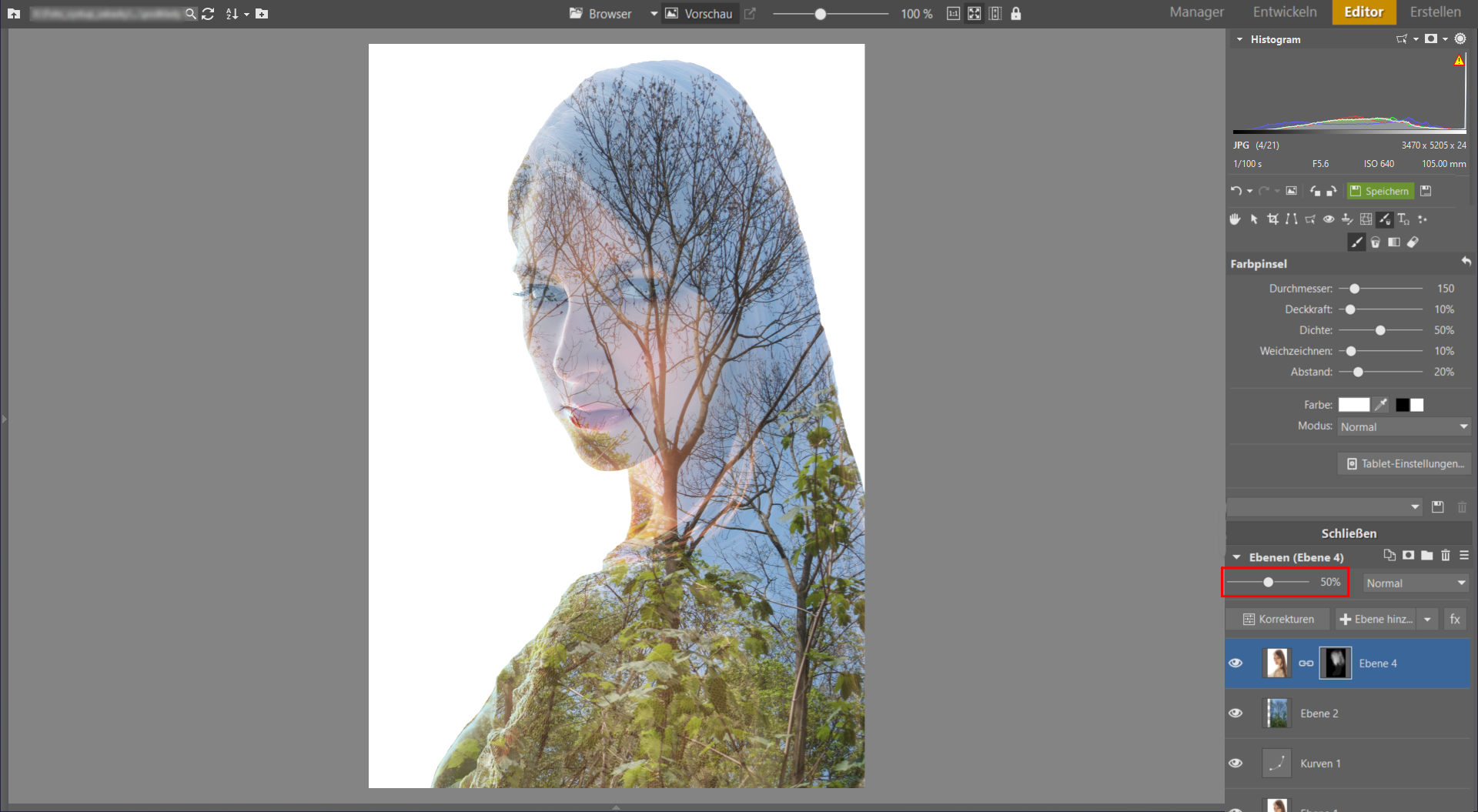
Task: Click the Farbe white color swatch
Action: [x=1353, y=405]
